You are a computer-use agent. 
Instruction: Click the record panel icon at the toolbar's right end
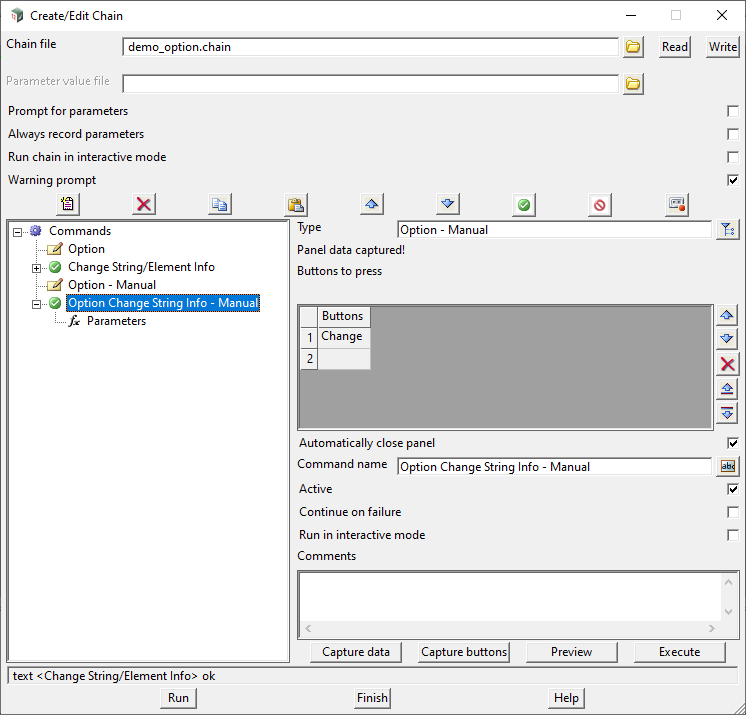[x=677, y=205]
